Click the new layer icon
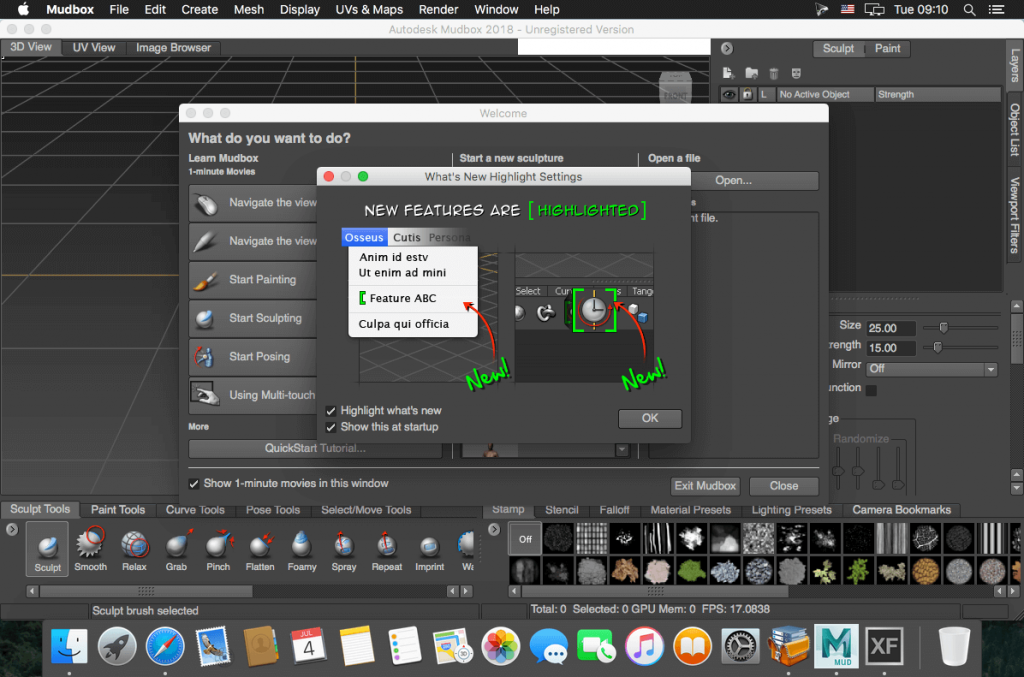Screen dimensions: 1024x677 pos(729,73)
